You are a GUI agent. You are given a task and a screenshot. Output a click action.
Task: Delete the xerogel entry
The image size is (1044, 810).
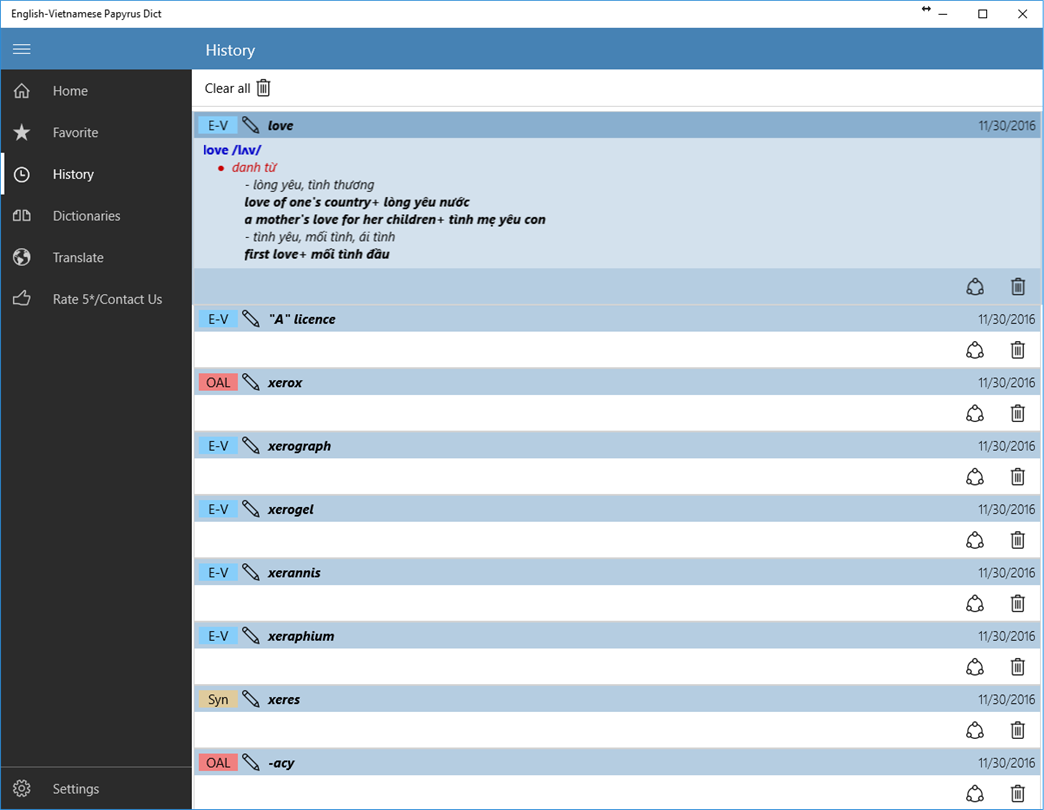pyautogui.click(x=1017, y=540)
